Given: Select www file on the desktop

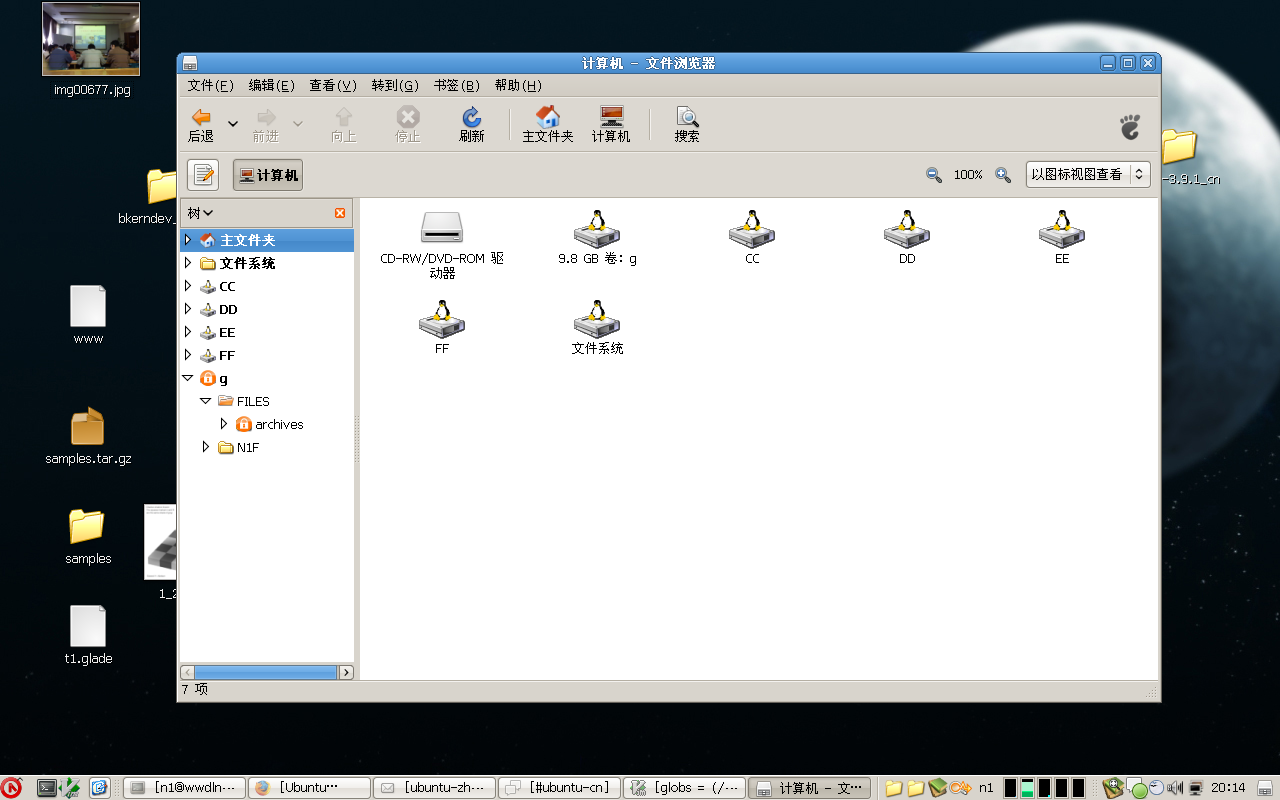Looking at the screenshot, I should click(x=88, y=306).
